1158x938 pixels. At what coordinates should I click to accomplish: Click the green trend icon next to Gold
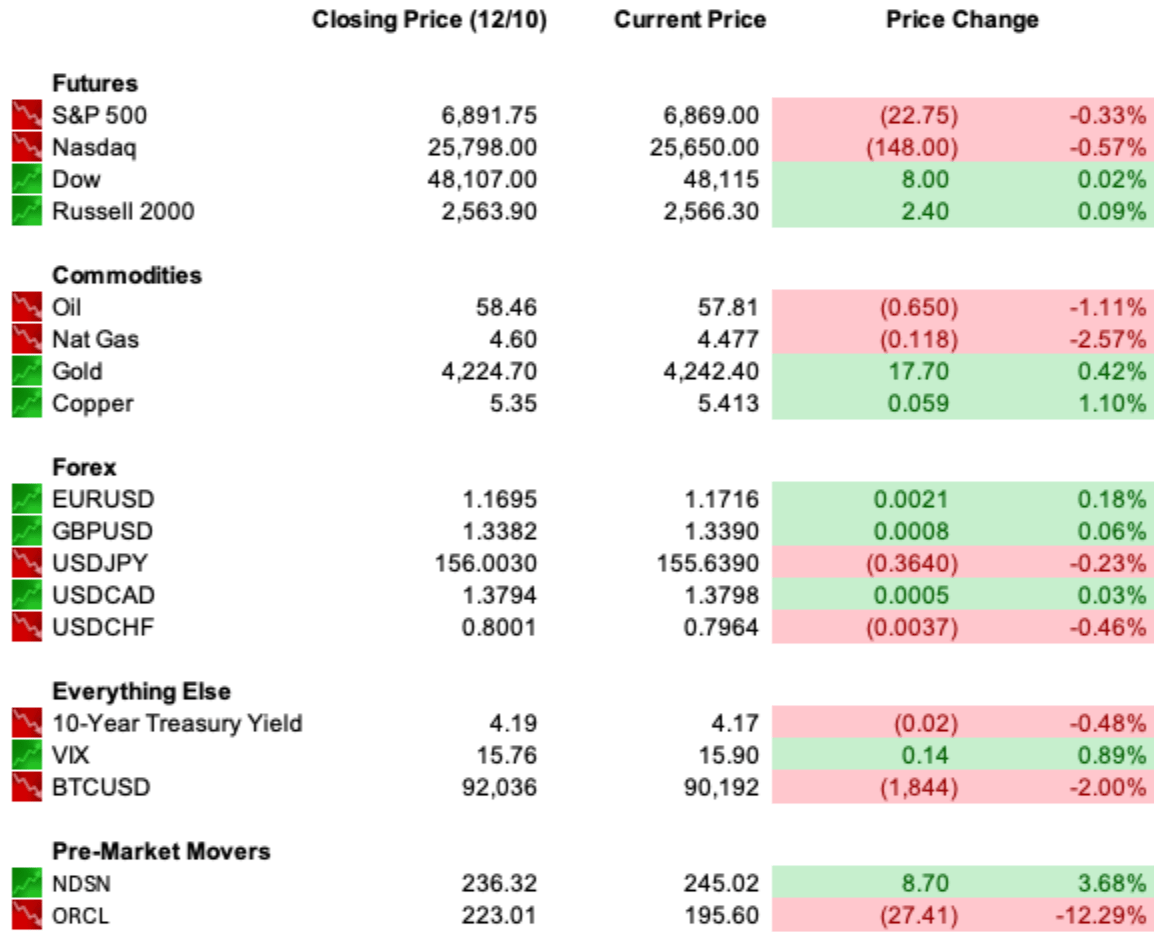(27, 372)
